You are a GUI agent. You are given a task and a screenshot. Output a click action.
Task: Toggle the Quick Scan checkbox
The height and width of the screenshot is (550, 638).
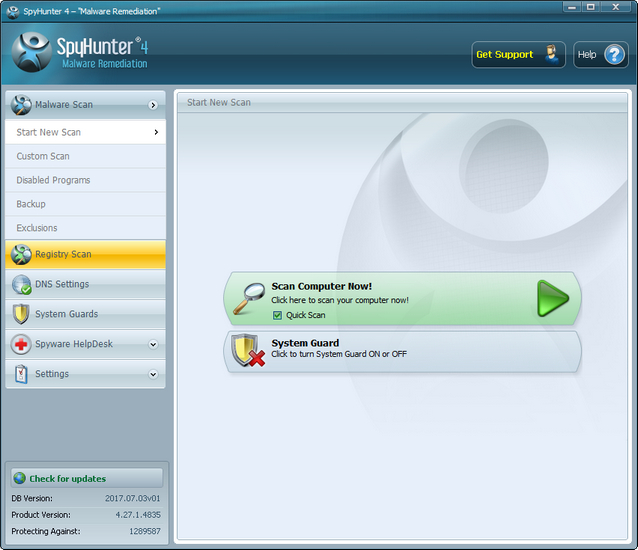point(277,315)
